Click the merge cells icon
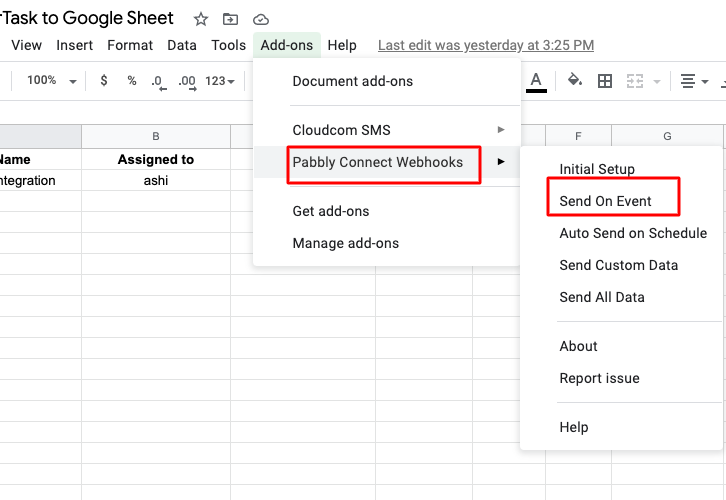The image size is (726, 500). click(x=635, y=81)
